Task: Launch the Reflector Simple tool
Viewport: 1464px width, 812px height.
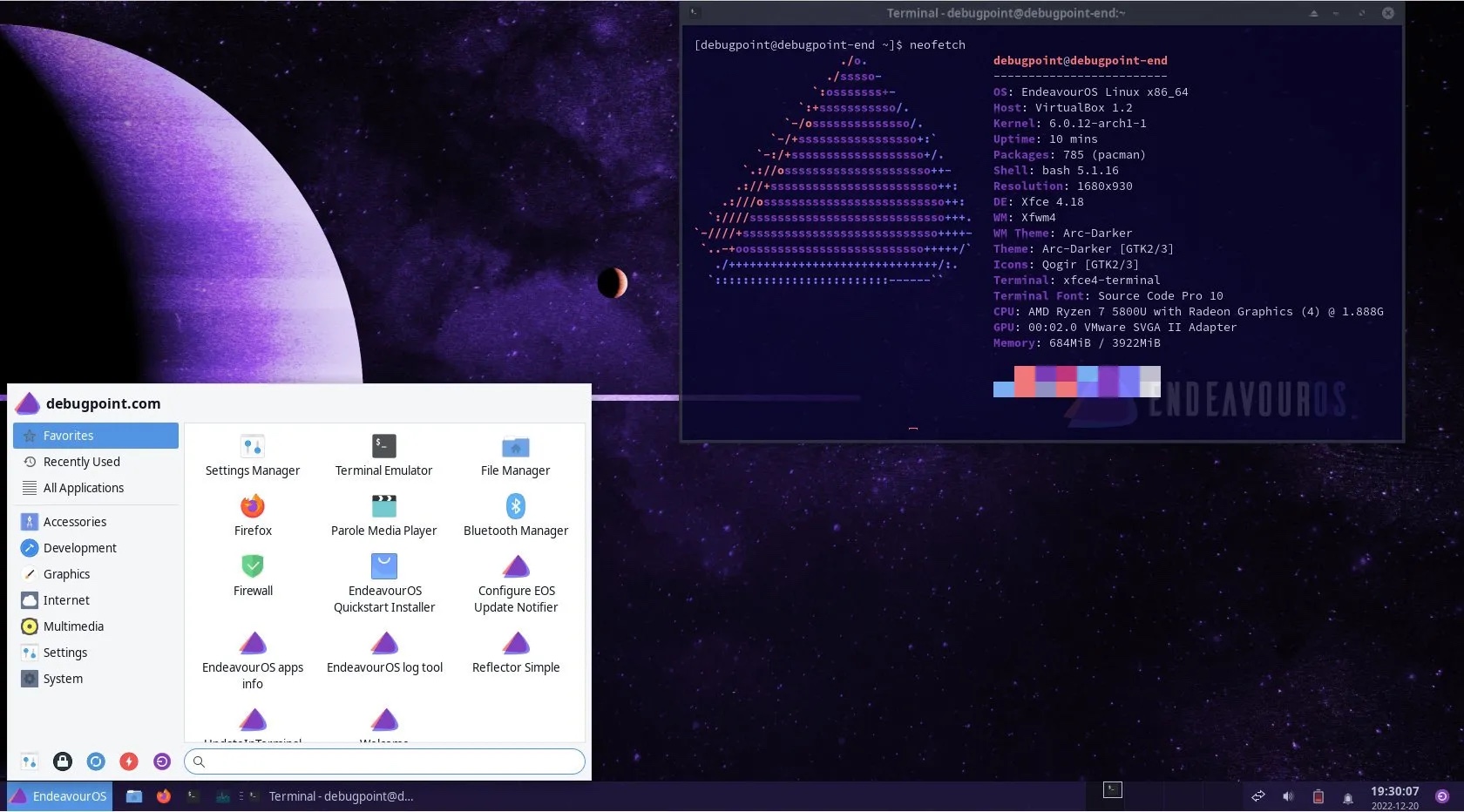Action: [x=515, y=650]
